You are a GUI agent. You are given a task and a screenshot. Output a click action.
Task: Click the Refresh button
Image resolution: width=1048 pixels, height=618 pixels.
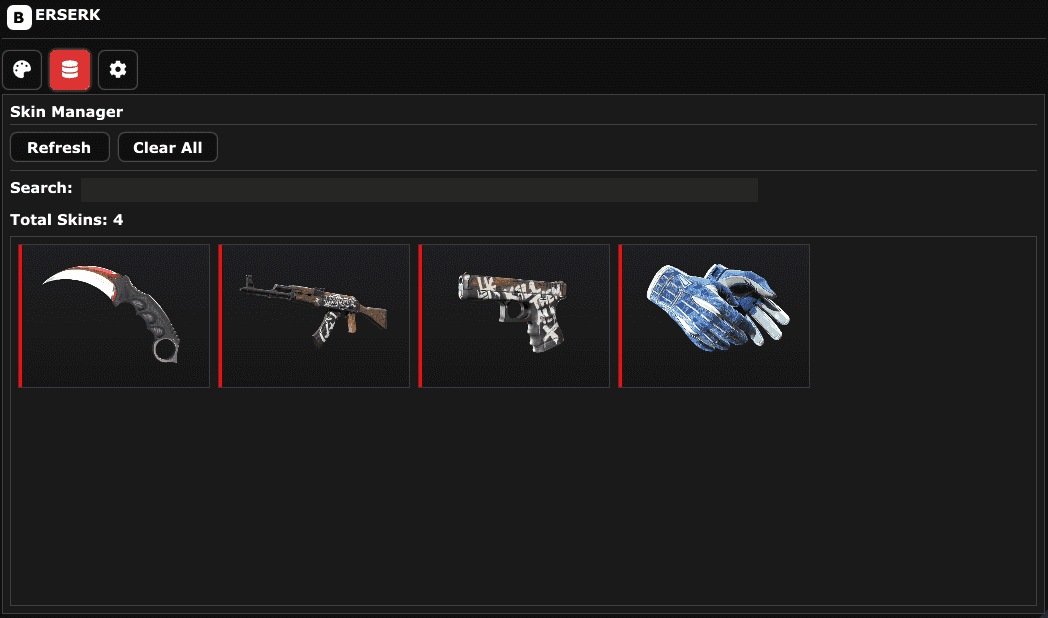59,147
